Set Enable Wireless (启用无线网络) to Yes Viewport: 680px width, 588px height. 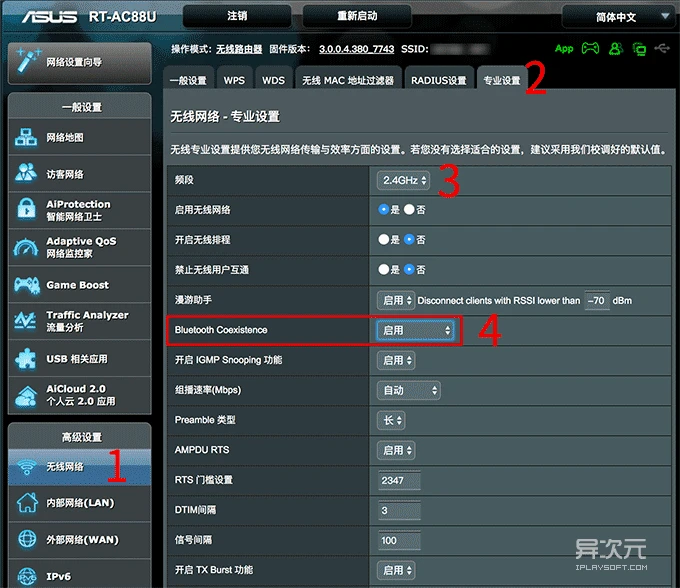383,209
